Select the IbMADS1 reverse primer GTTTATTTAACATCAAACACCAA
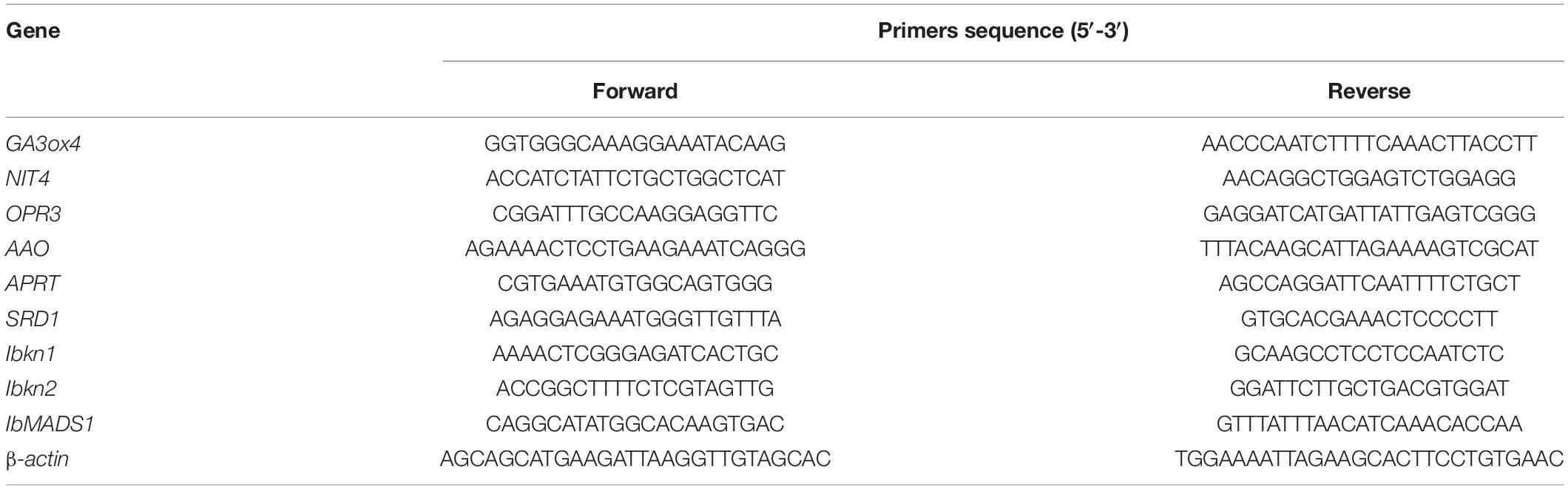Viewport: 1568px width, 489px height. [x=1369, y=424]
